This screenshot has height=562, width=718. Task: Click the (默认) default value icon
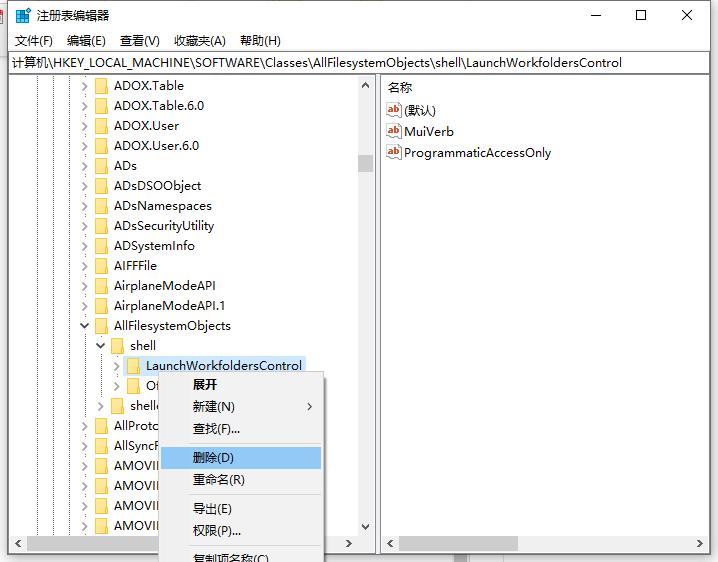[x=394, y=110]
